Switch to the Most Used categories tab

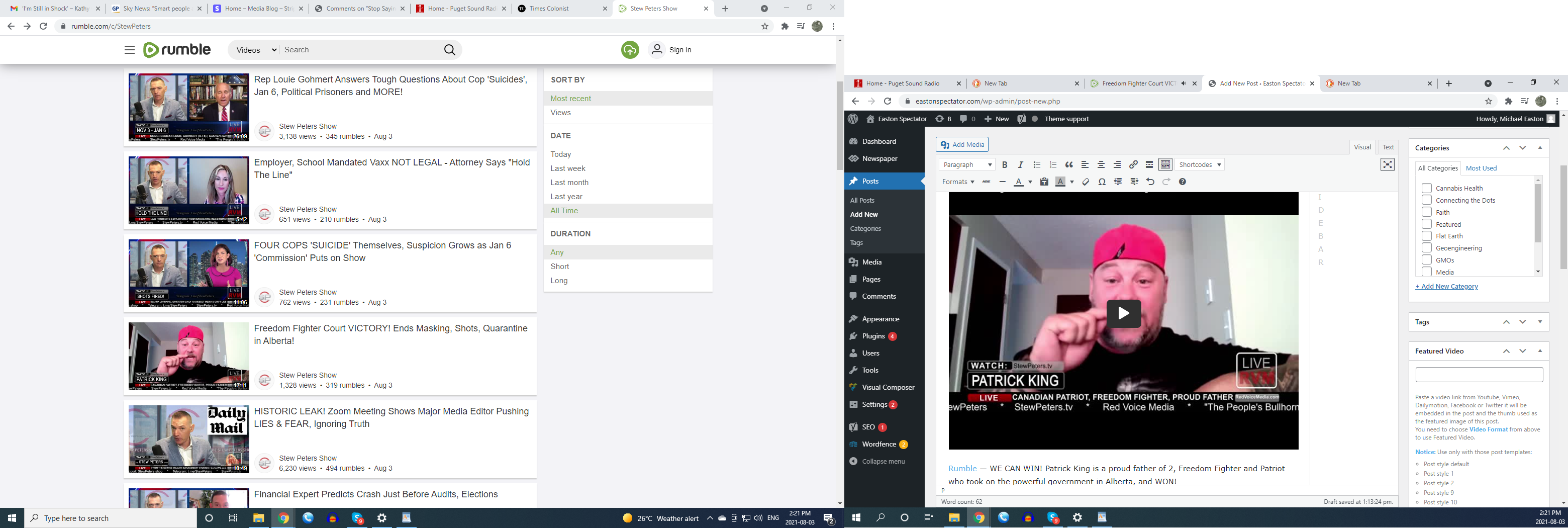1481,168
